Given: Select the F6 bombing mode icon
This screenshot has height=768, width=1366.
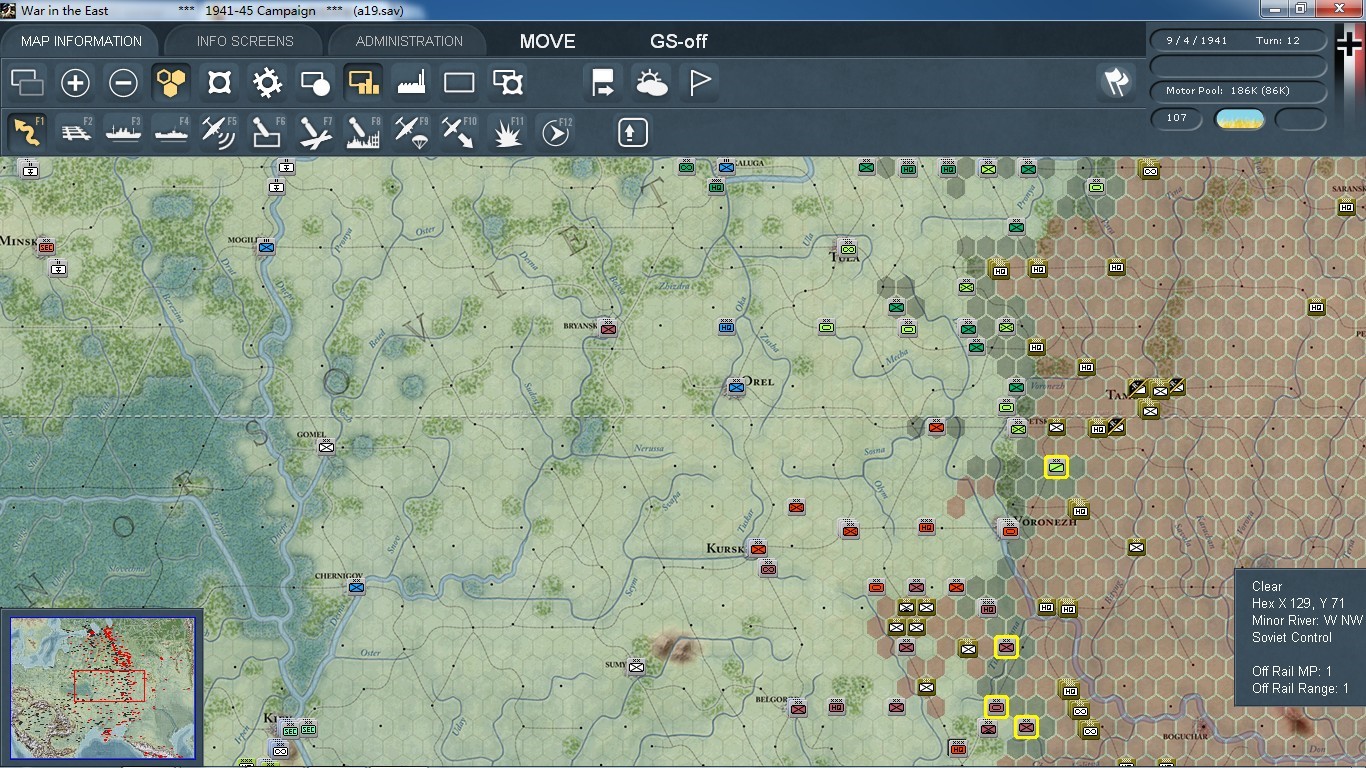Looking at the screenshot, I should 267,132.
